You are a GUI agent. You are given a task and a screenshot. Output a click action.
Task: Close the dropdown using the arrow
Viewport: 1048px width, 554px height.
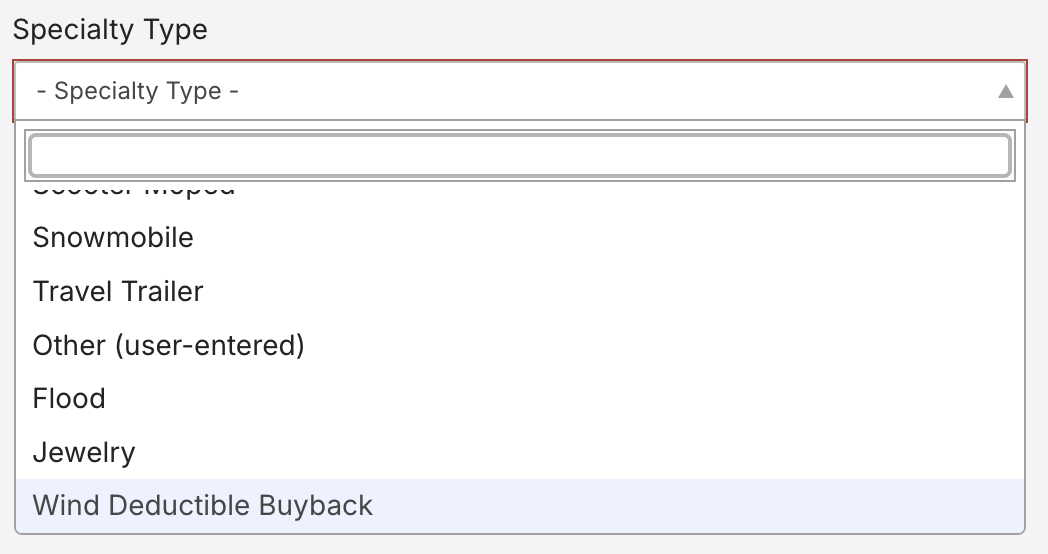(x=1006, y=92)
